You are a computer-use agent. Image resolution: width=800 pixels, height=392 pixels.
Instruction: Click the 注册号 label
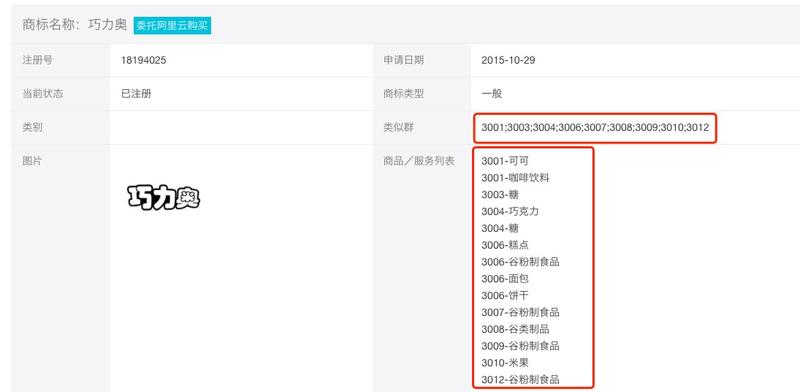[x=37, y=60]
